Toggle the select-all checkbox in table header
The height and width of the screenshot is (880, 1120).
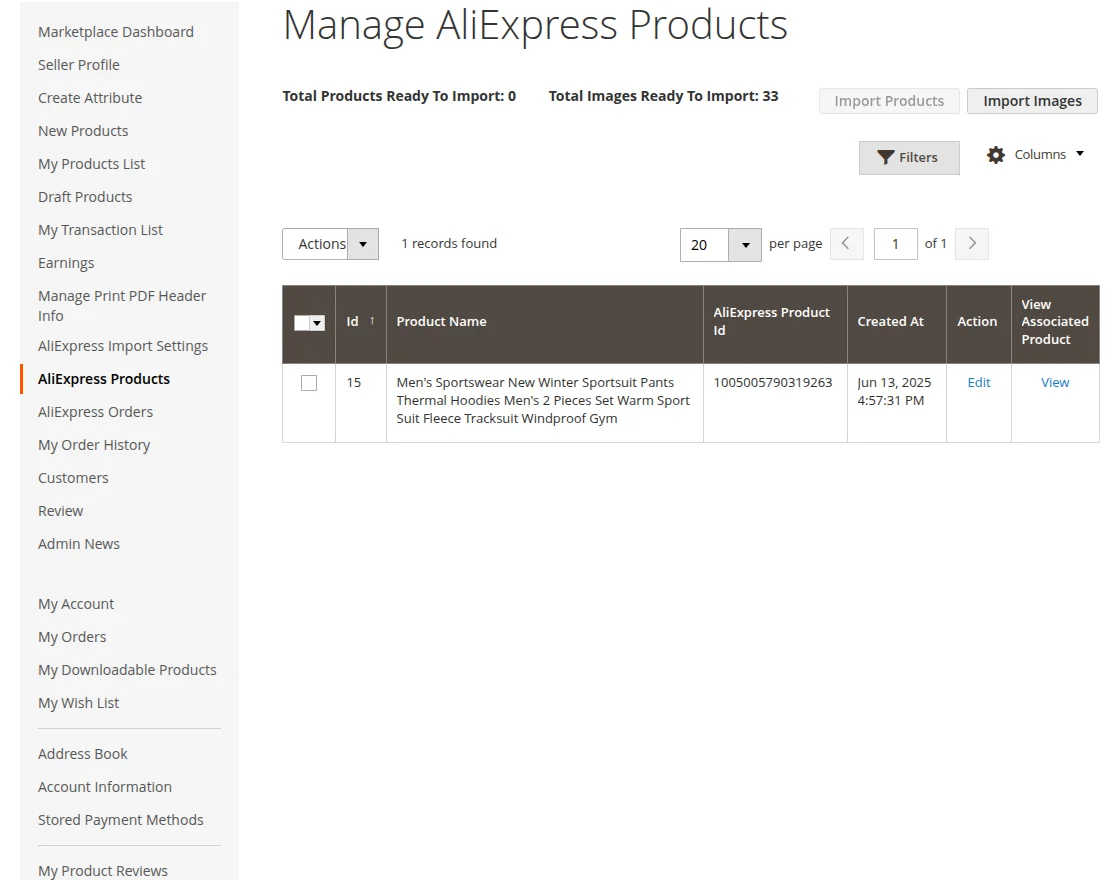tap(302, 322)
